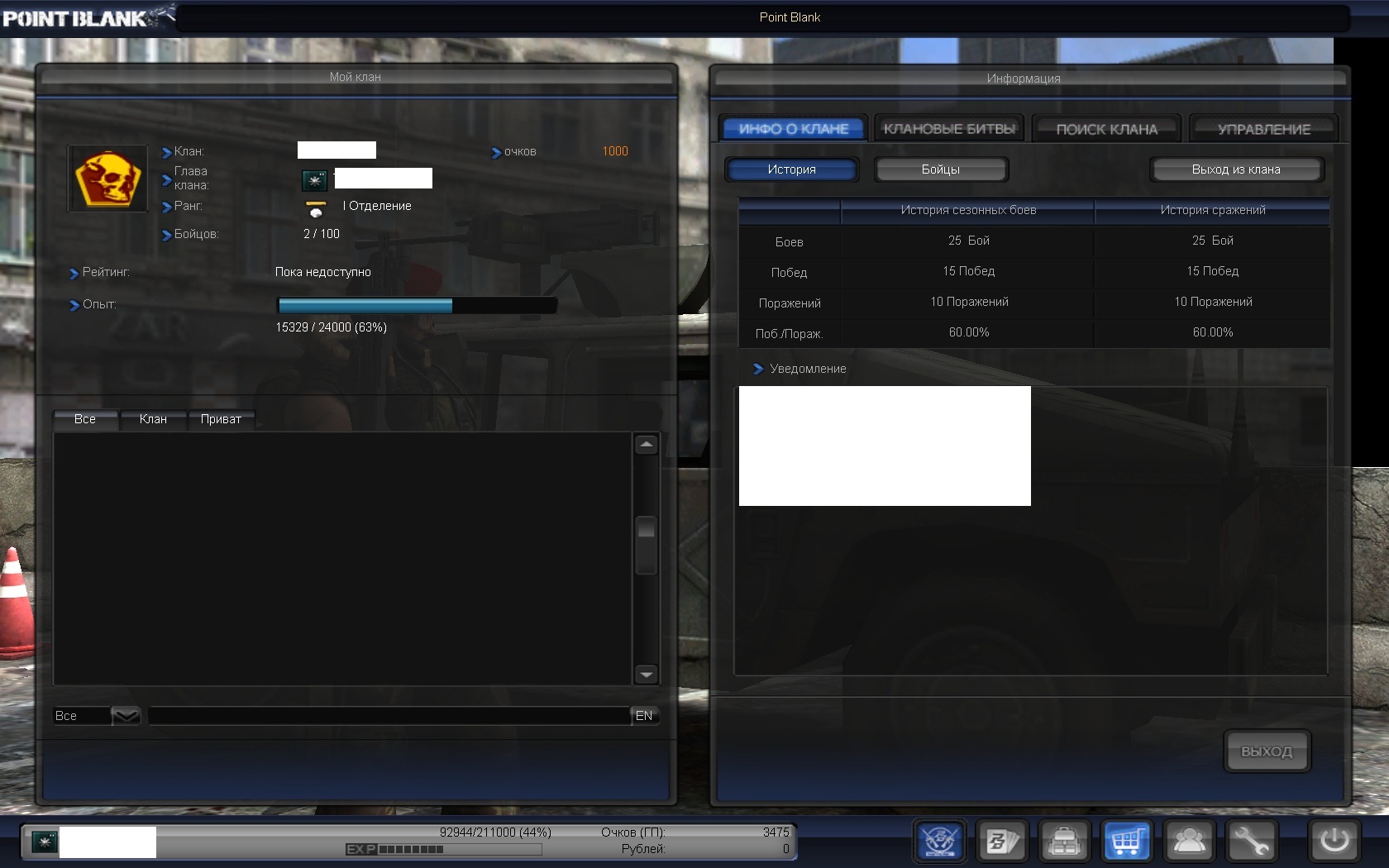This screenshot has height=868, width=1389.
Task: Open the ПОИСК КЛАНА tab
Action: 1106,129
